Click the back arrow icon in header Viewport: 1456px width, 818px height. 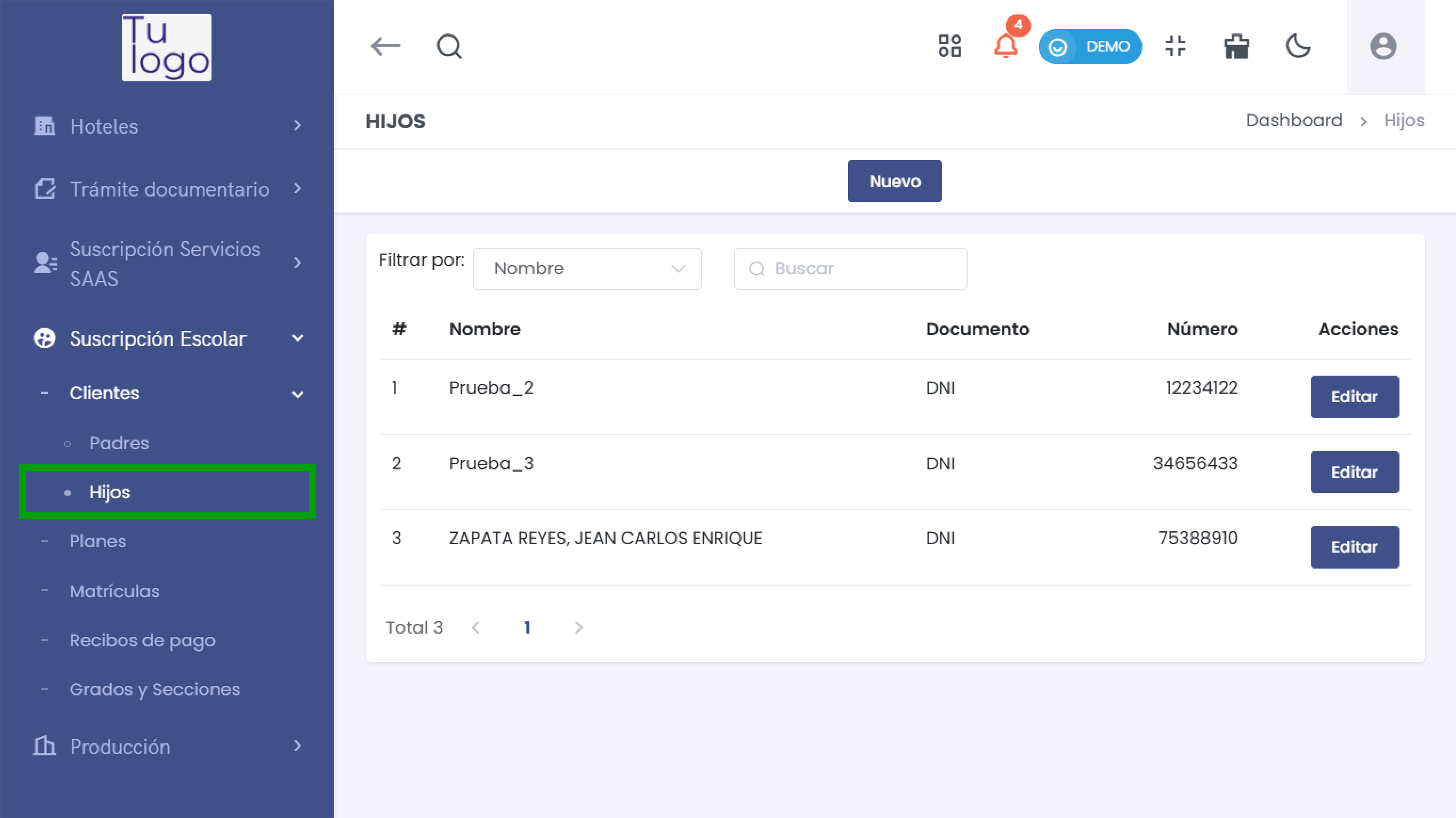coord(385,46)
